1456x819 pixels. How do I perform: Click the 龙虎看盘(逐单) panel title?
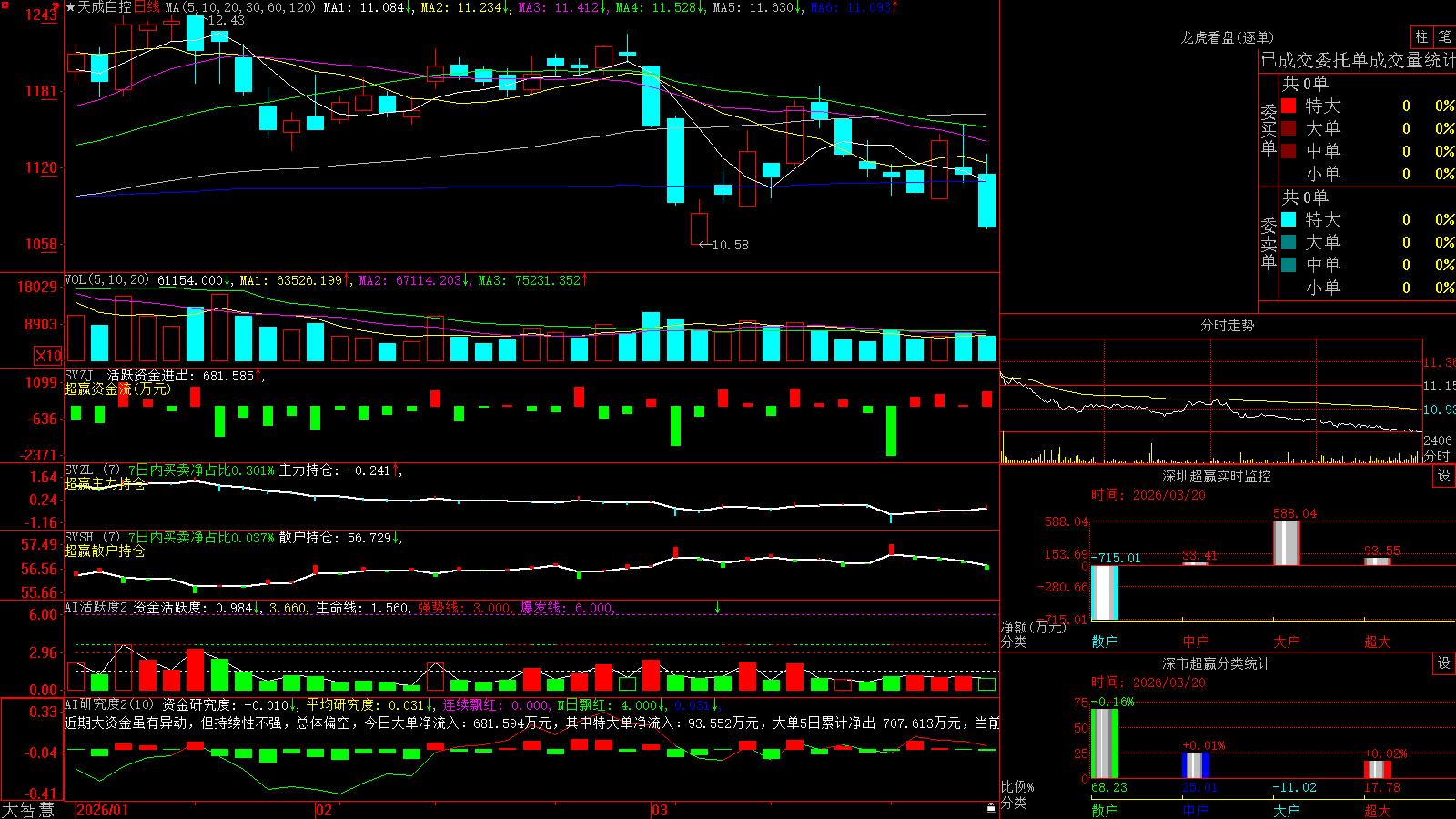point(1227,37)
